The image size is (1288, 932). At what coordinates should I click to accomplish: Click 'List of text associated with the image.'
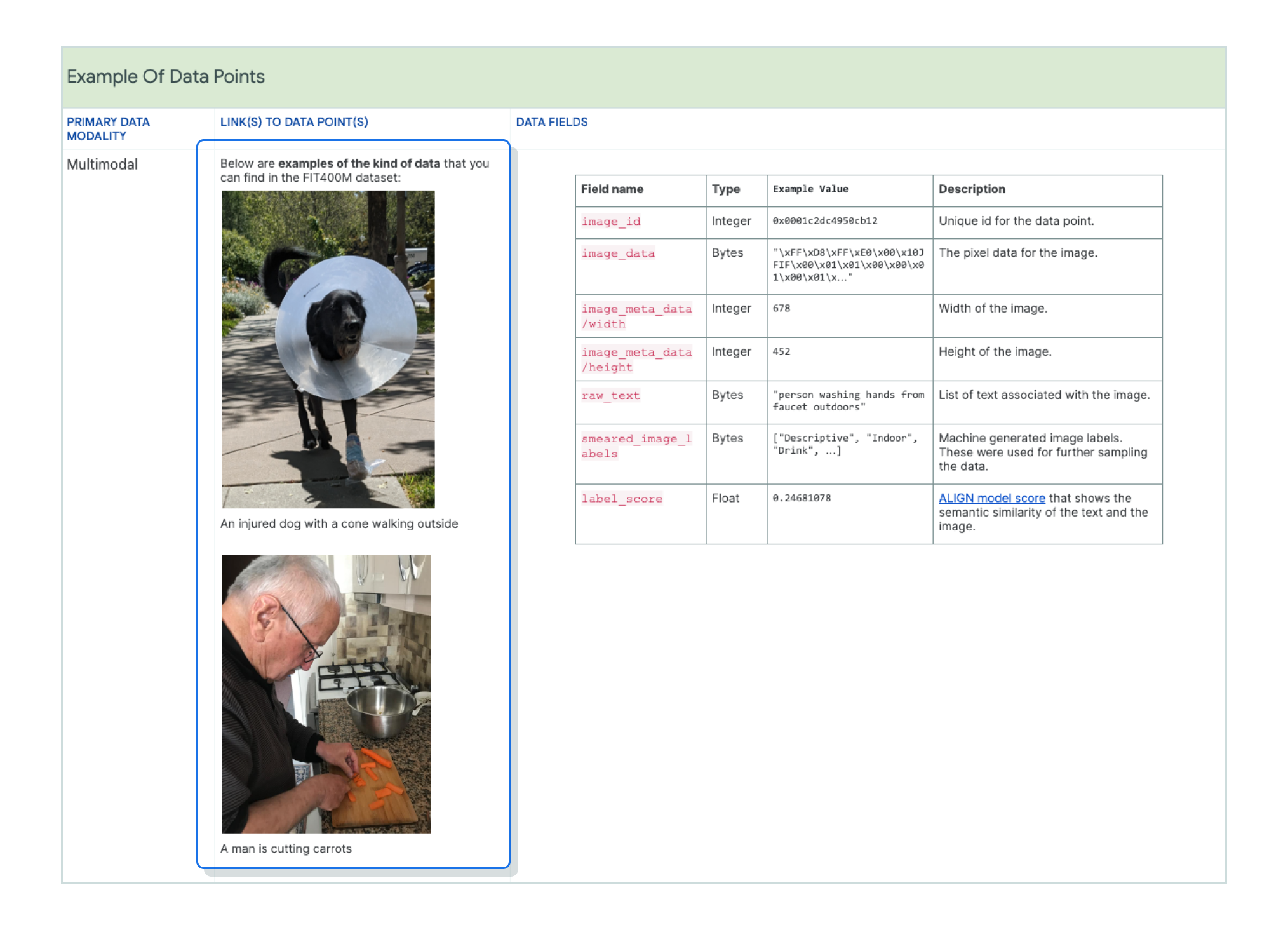coord(1044,395)
